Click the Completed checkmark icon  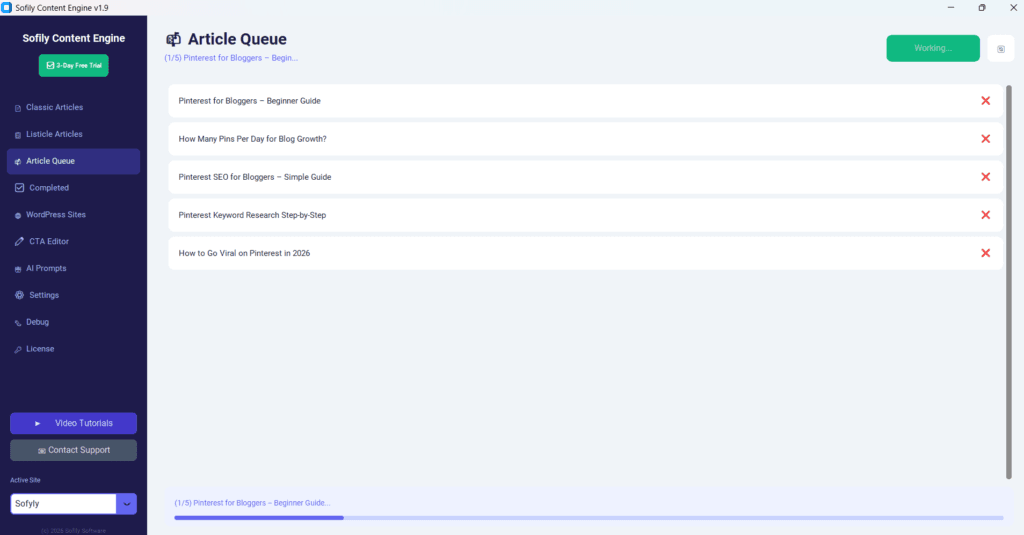coord(20,187)
